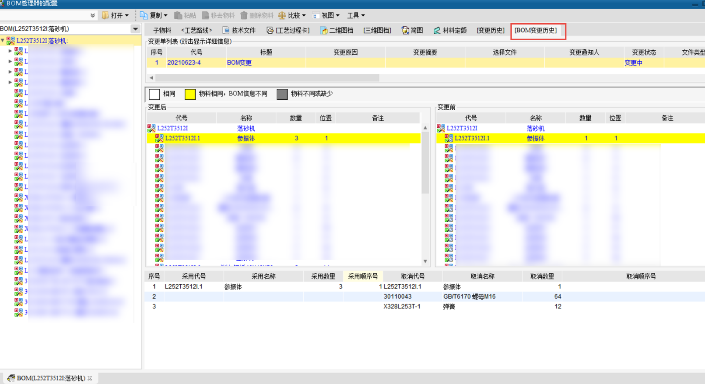Viewport: 705px width, 384px height.
Task: Select 落砂机 name in 变更前 panel
Action: point(535,128)
